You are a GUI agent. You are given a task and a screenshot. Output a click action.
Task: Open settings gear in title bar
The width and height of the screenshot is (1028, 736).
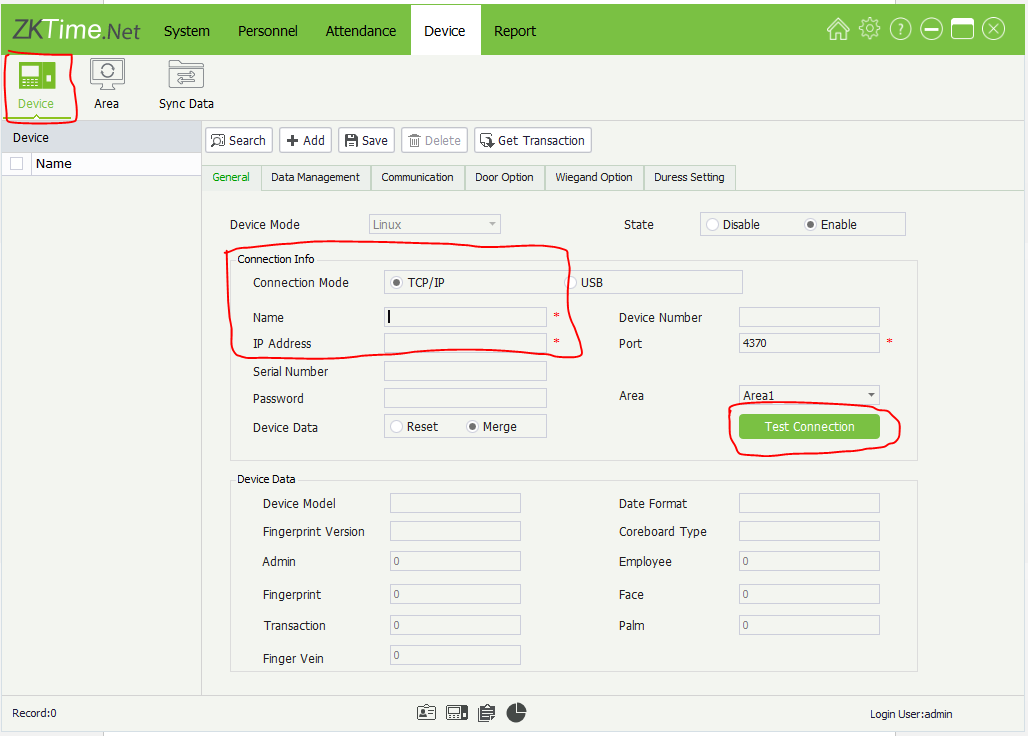tap(869, 30)
